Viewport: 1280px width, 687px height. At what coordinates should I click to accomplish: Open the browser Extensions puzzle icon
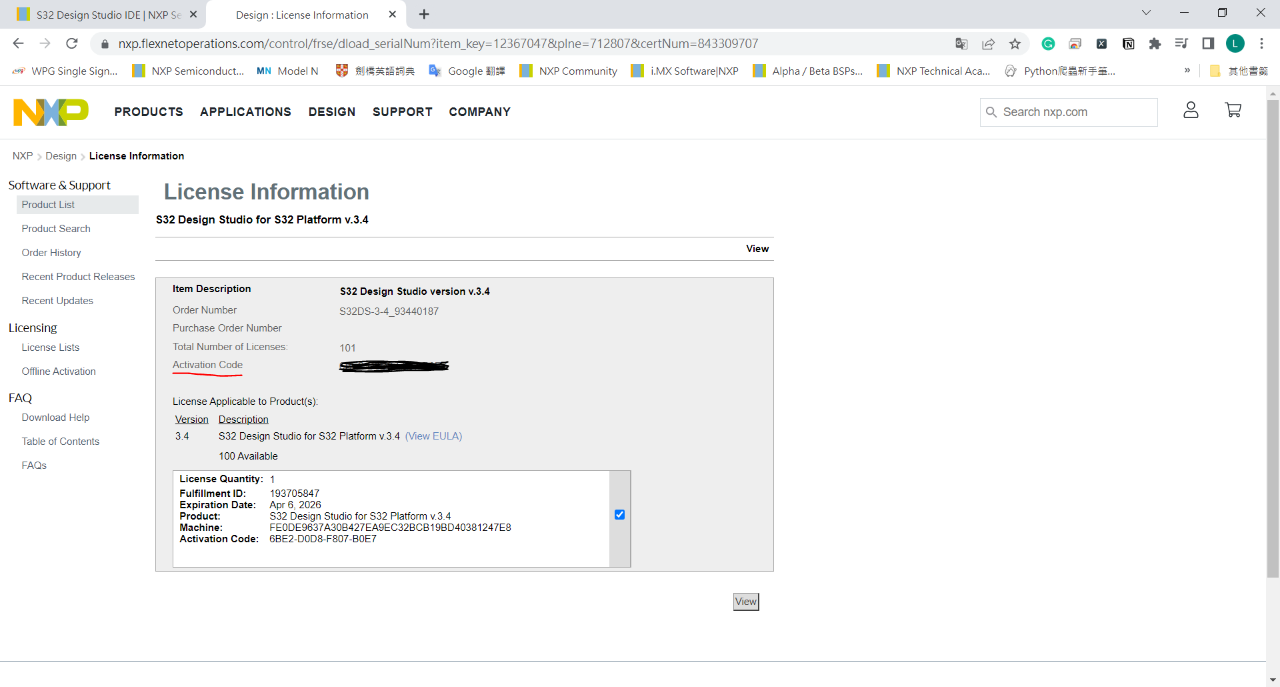click(1155, 44)
